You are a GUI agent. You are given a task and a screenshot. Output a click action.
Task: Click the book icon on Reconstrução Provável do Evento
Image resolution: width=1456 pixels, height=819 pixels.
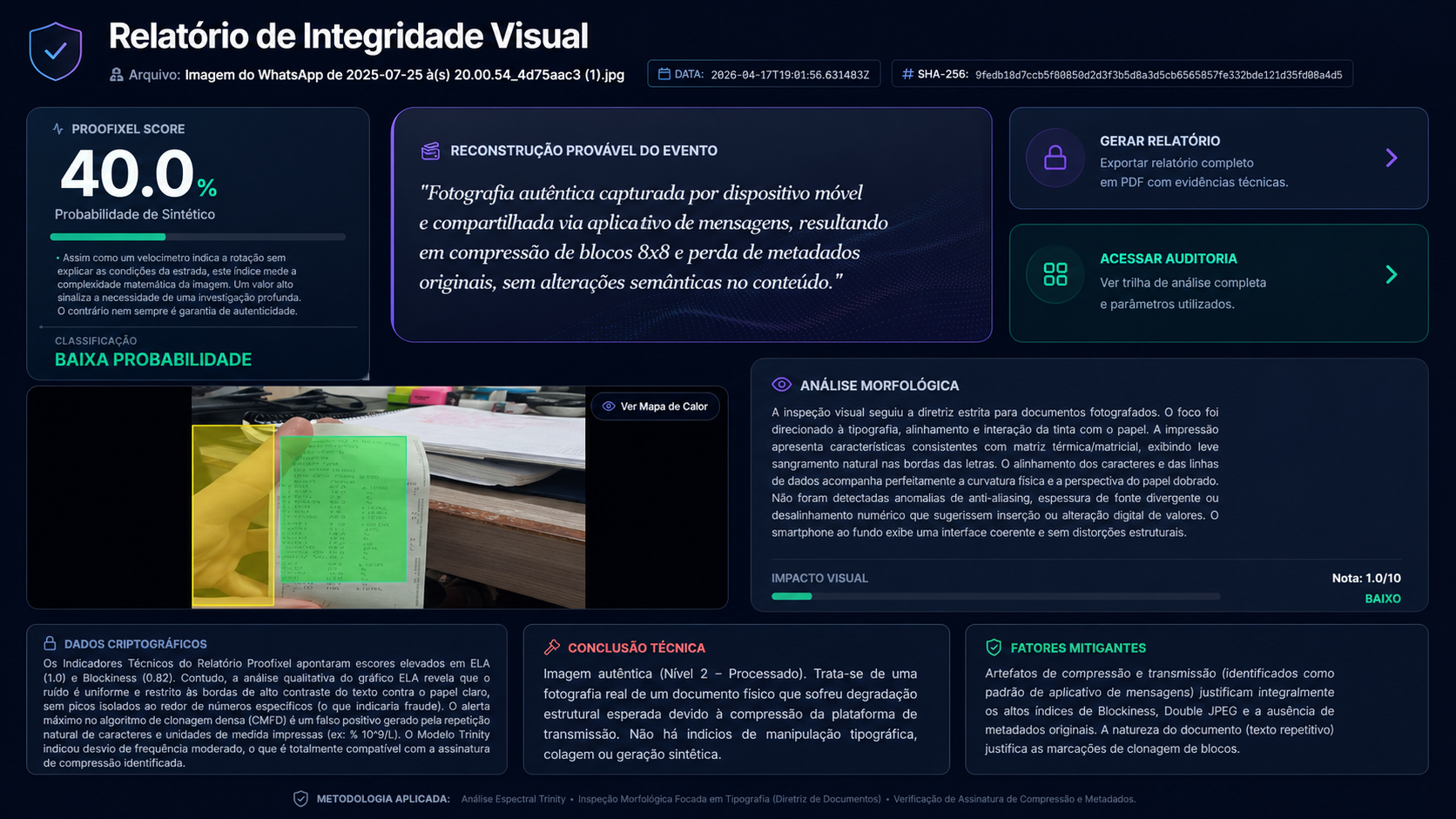point(428,150)
